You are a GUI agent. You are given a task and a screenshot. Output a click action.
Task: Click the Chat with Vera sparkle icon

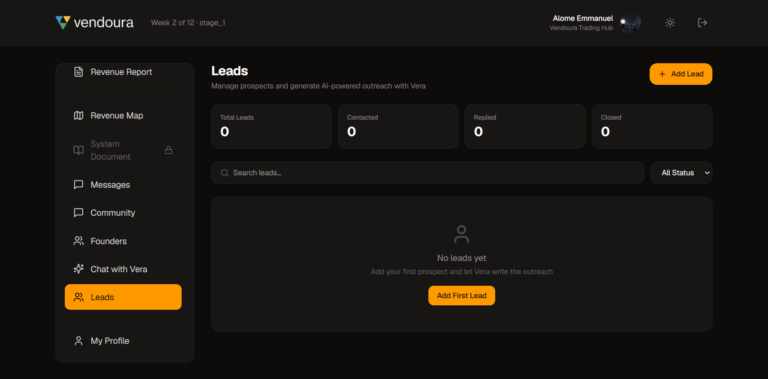(78, 269)
